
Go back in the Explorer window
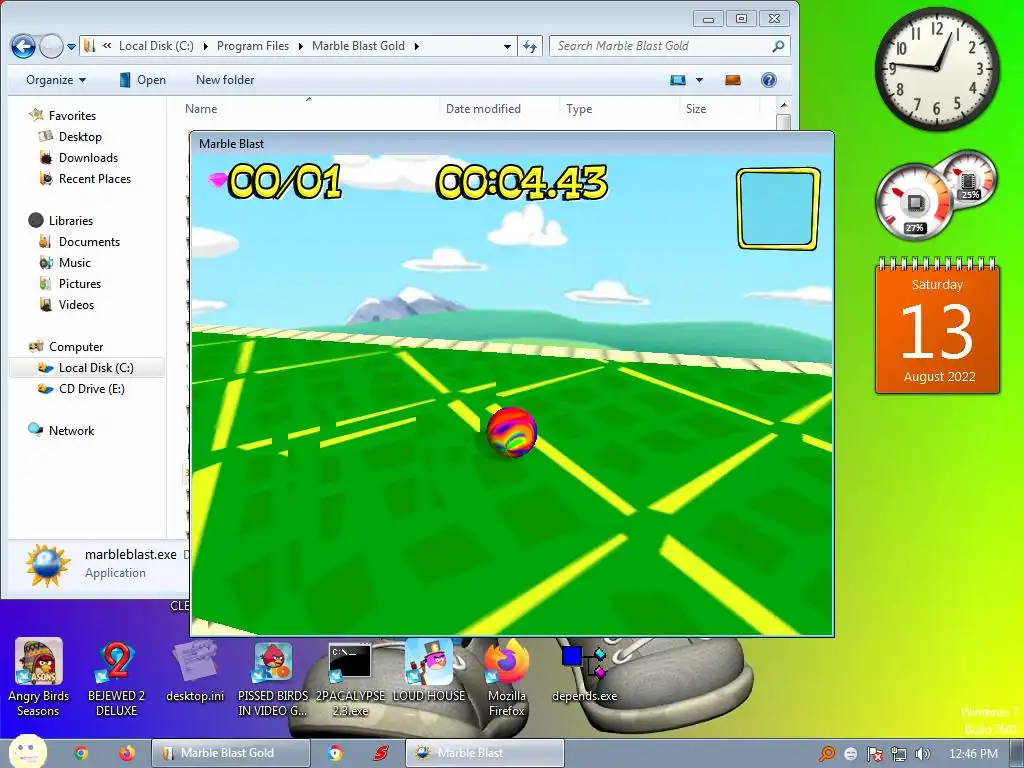coord(24,46)
